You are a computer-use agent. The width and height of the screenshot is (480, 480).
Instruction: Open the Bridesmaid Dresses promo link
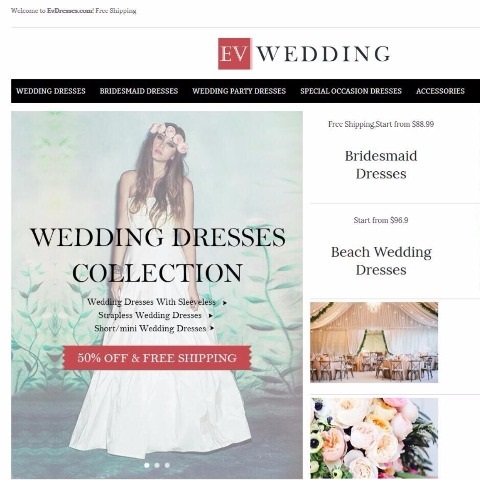381,165
